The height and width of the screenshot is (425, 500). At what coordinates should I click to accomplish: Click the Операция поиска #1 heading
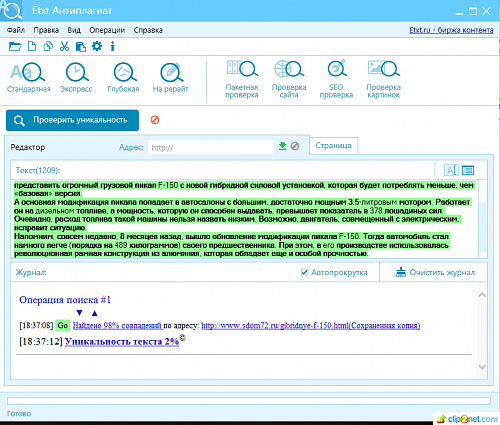click(x=65, y=300)
